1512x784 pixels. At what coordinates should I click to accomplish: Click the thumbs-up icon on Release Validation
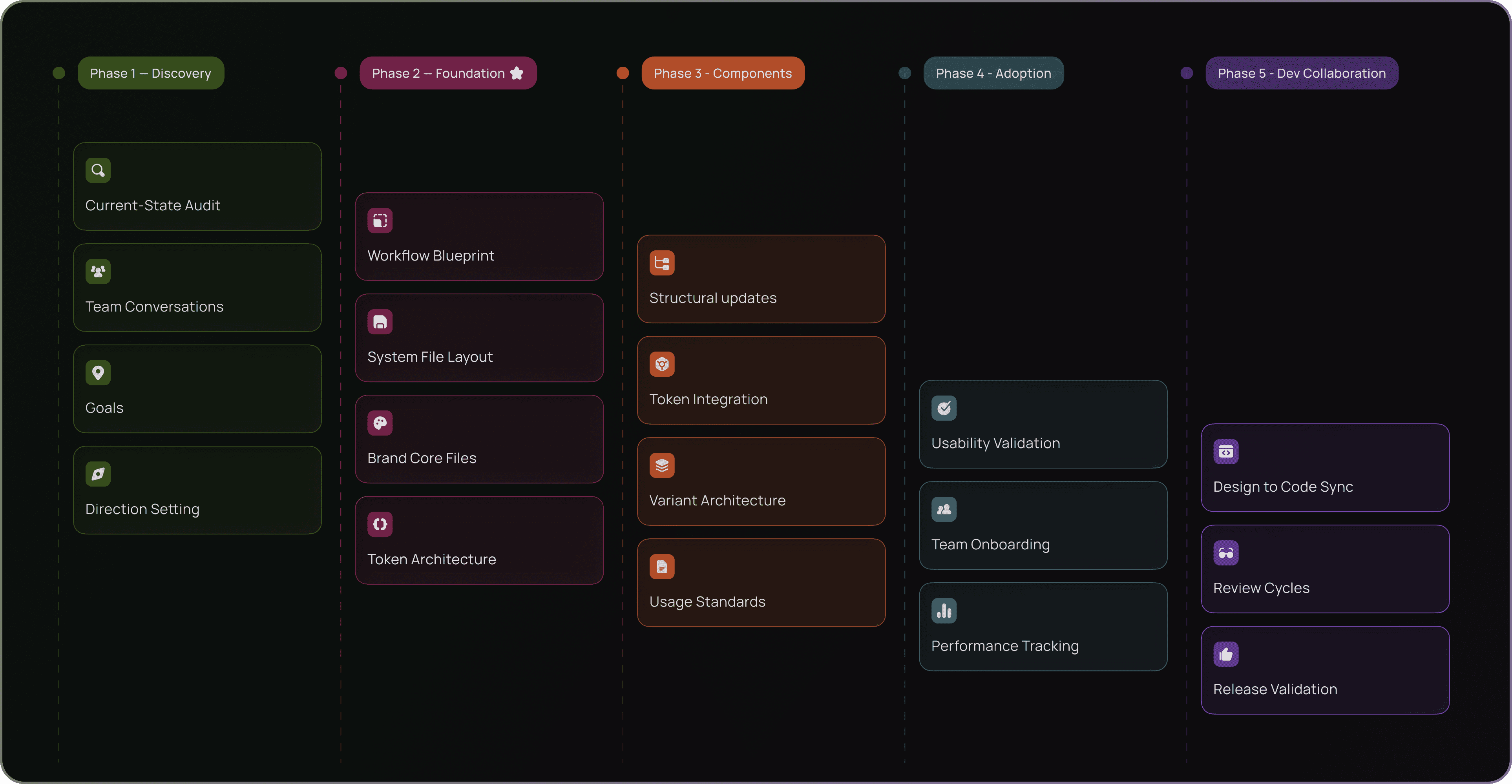coord(1225,654)
